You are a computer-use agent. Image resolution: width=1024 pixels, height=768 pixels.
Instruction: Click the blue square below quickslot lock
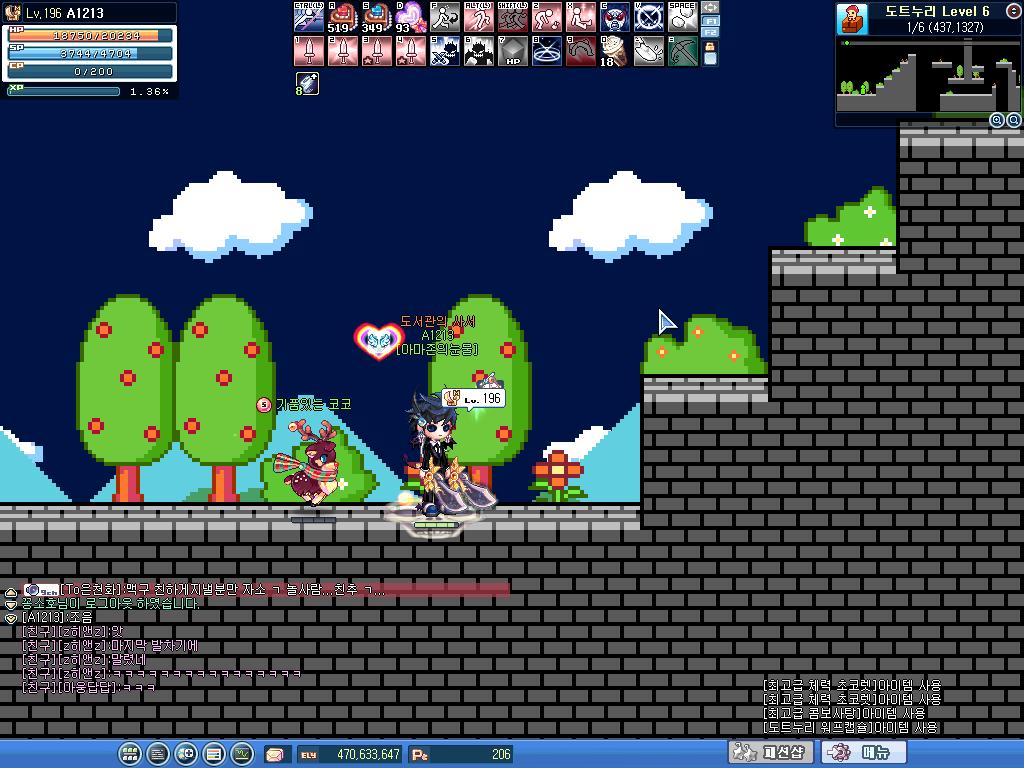[710, 59]
